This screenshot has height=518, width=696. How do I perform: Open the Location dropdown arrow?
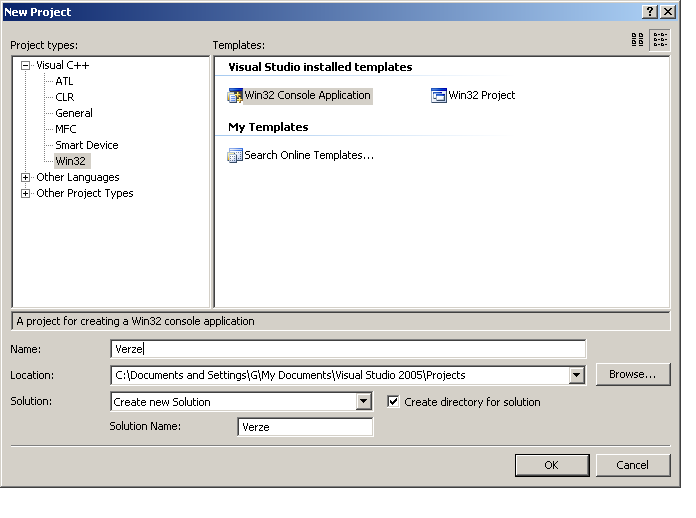tap(576, 375)
